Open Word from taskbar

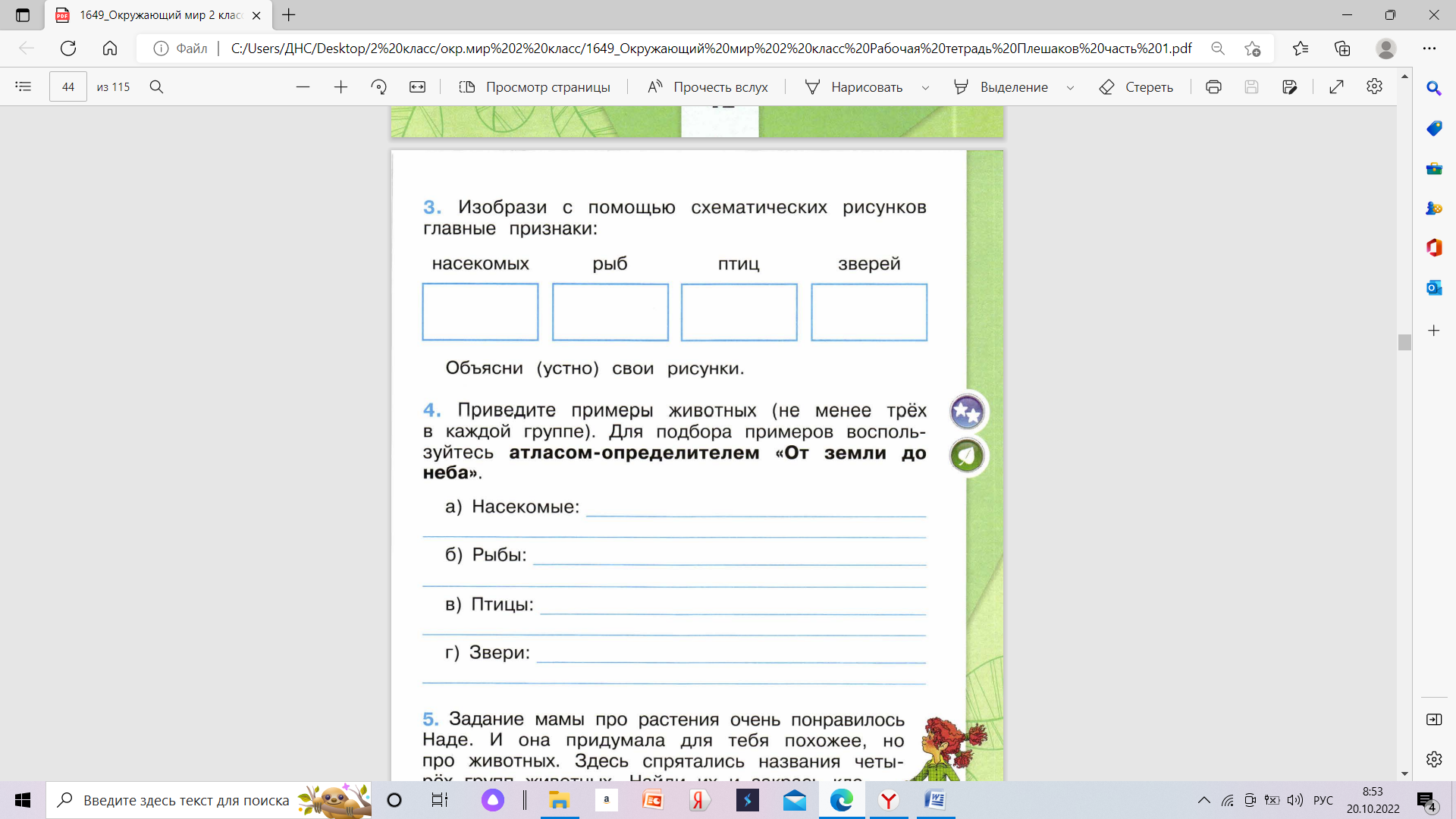tap(936, 800)
